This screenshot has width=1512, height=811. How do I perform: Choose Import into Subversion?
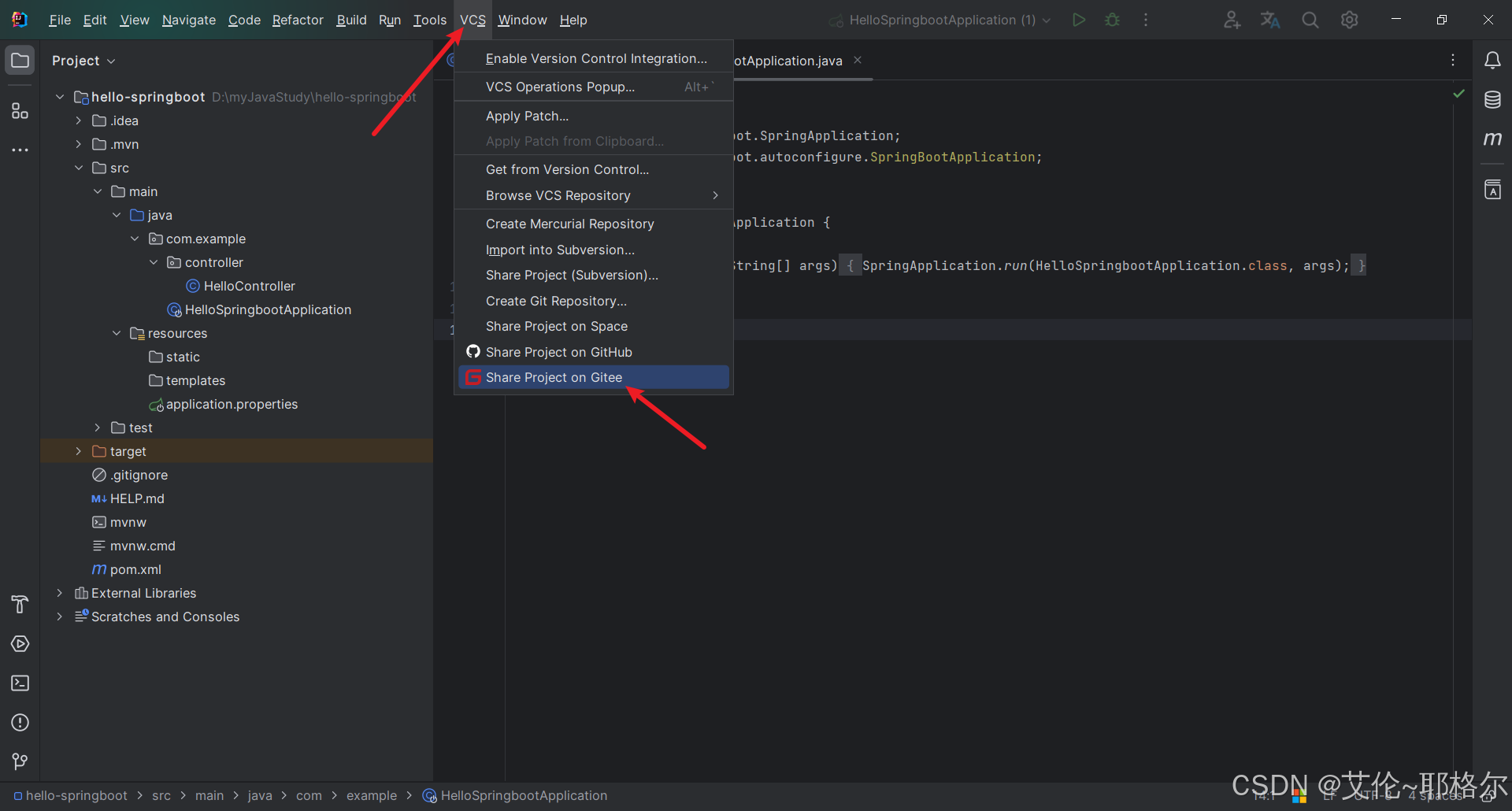coord(594,250)
